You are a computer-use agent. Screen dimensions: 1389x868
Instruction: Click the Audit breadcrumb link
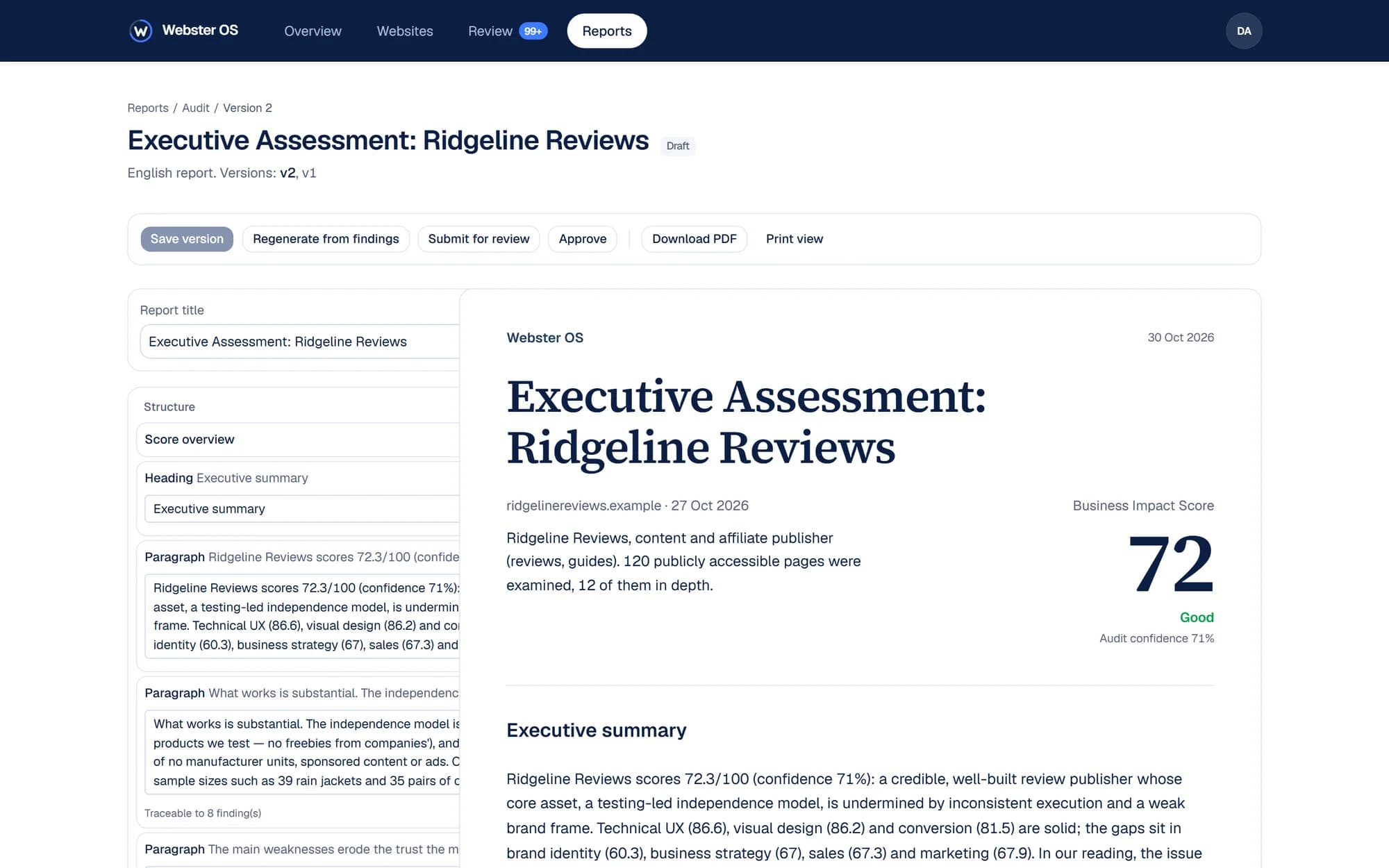[196, 108]
